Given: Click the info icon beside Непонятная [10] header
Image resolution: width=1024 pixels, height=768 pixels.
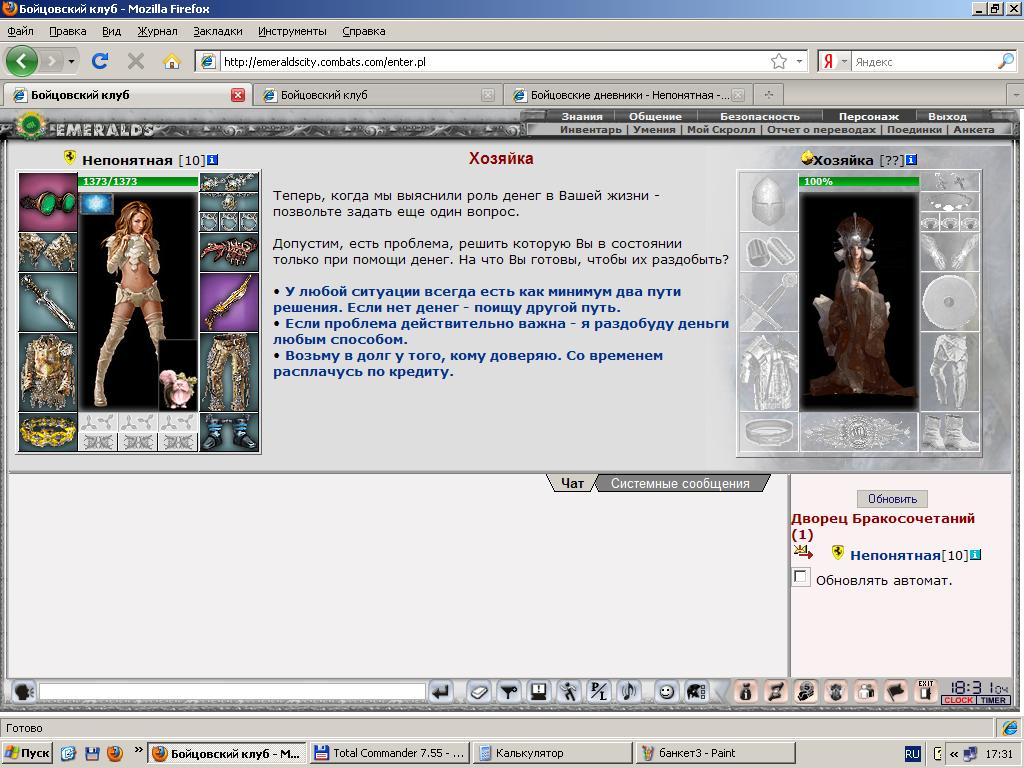Looking at the screenshot, I should (212, 160).
